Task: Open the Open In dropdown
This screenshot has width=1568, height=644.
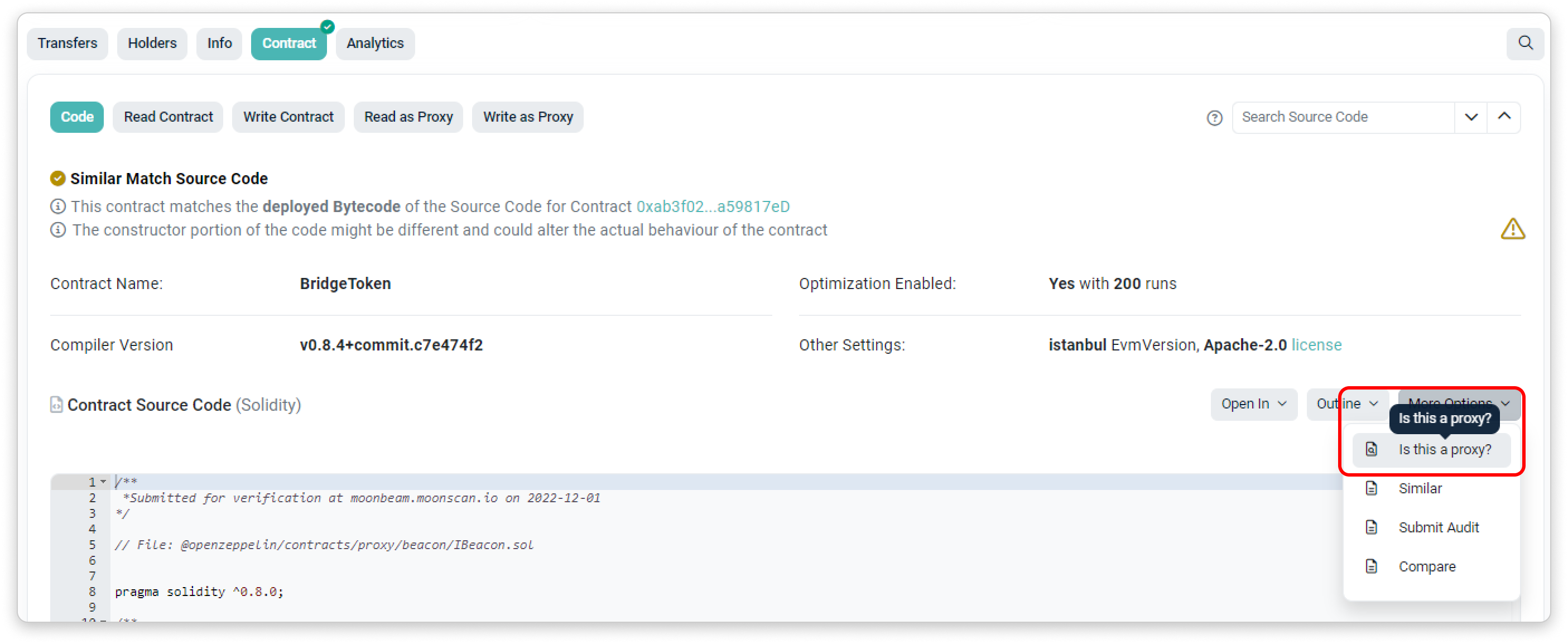Action: [1253, 403]
